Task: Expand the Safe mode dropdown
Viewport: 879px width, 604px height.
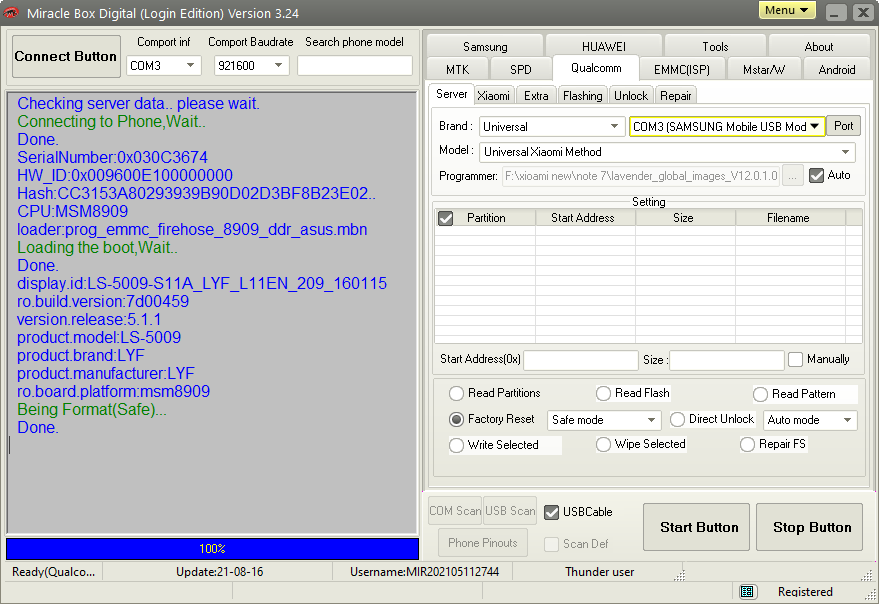Action: click(x=651, y=419)
